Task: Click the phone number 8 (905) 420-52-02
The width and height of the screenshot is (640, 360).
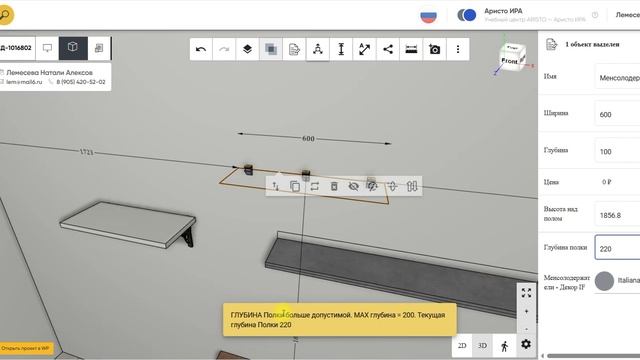Action: pyautogui.click(x=81, y=82)
